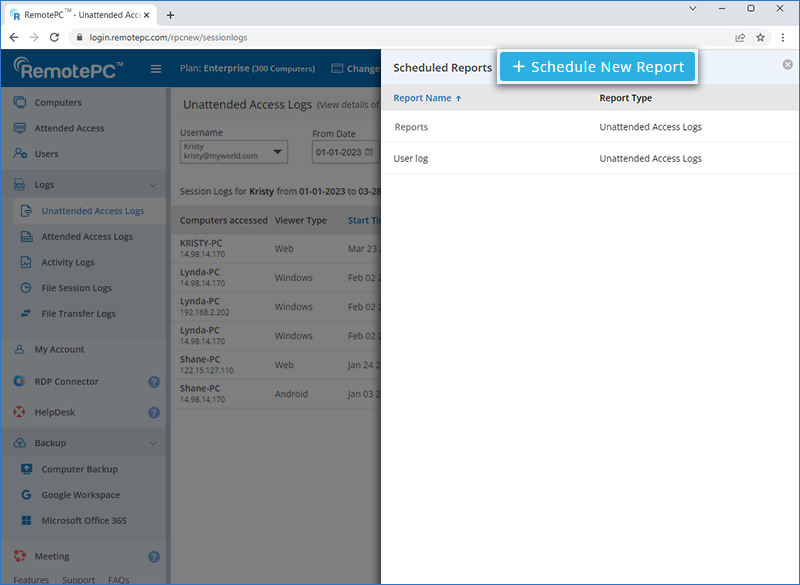Open Computers in the sidebar
The height and width of the screenshot is (585, 800).
click(x=58, y=103)
